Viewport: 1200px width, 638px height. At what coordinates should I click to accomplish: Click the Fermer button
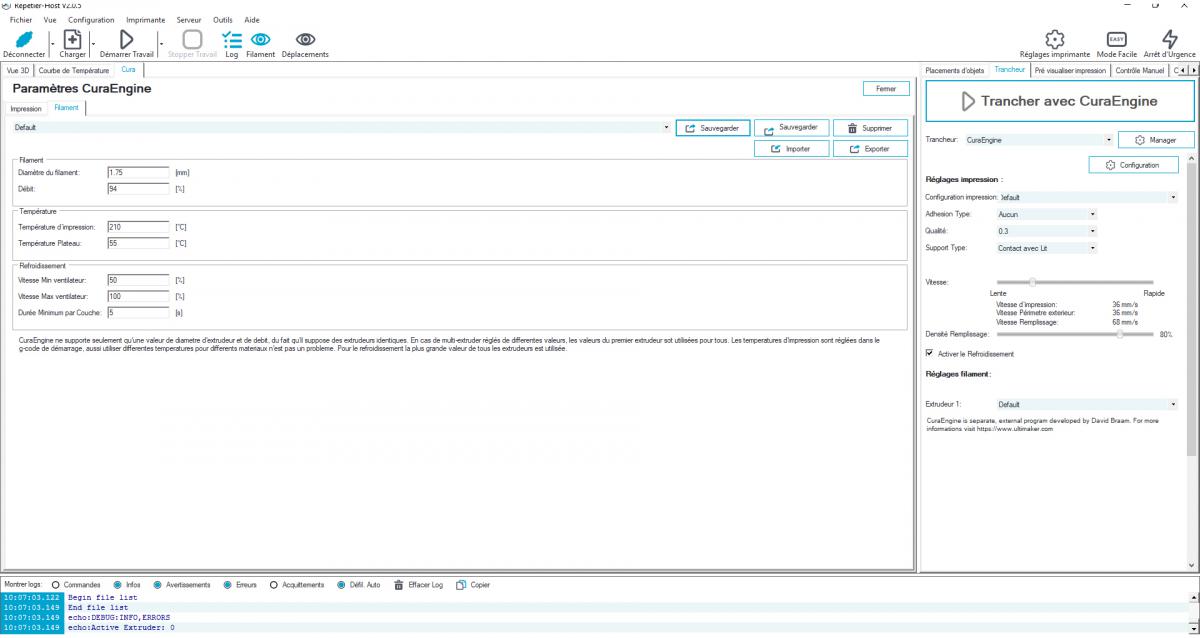click(x=886, y=88)
